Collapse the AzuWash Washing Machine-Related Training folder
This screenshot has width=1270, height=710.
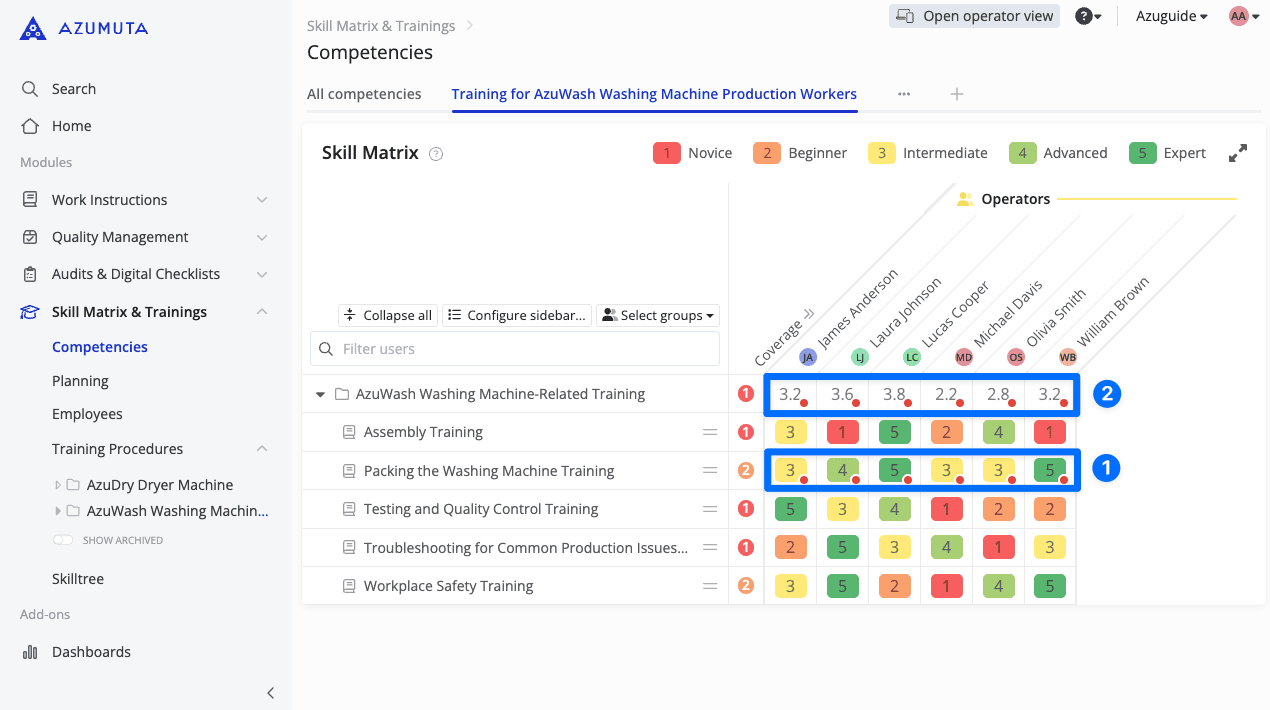click(x=321, y=394)
